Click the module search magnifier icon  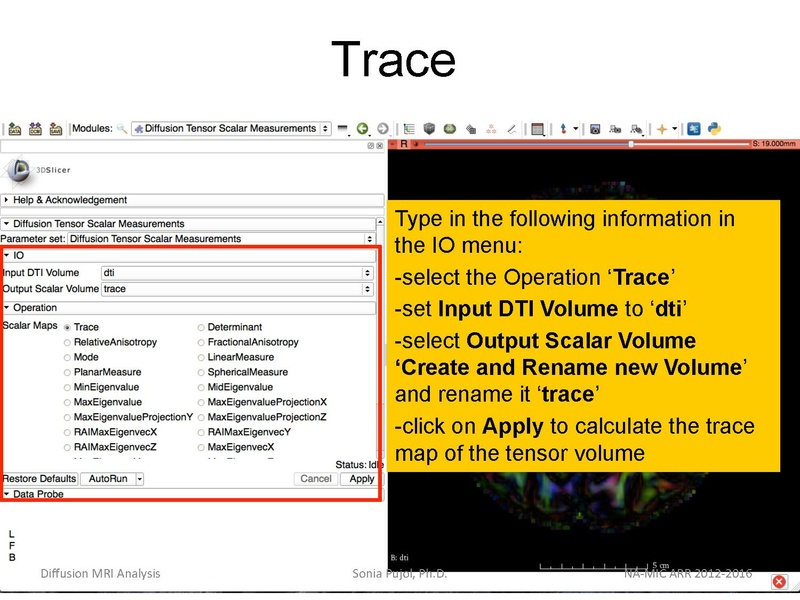pos(122,129)
